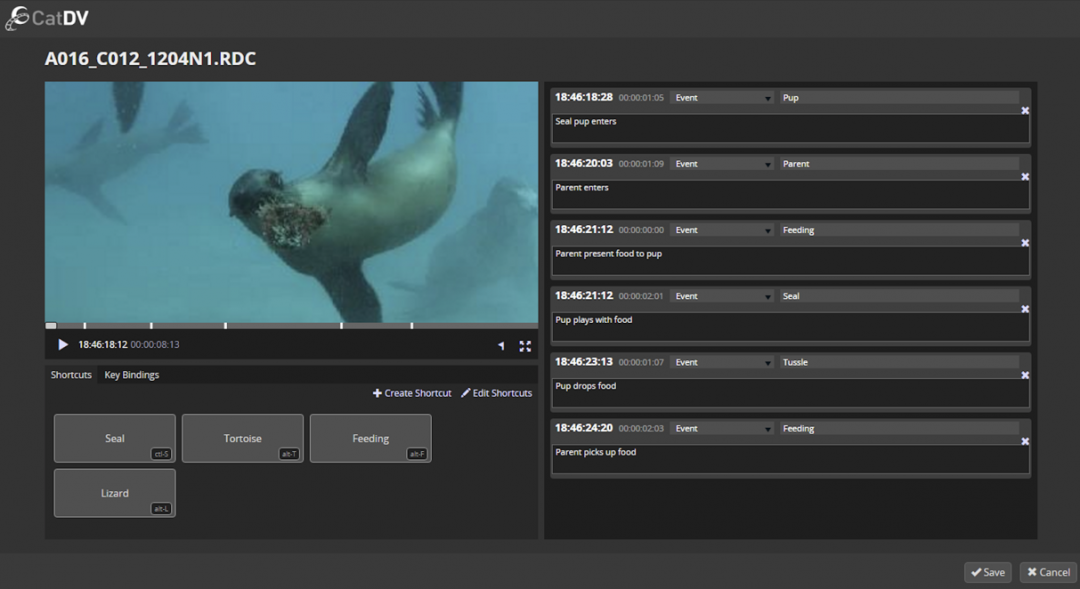Image resolution: width=1080 pixels, height=589 pixels.
Task: Cancel the current edits
Action: 1047,572
